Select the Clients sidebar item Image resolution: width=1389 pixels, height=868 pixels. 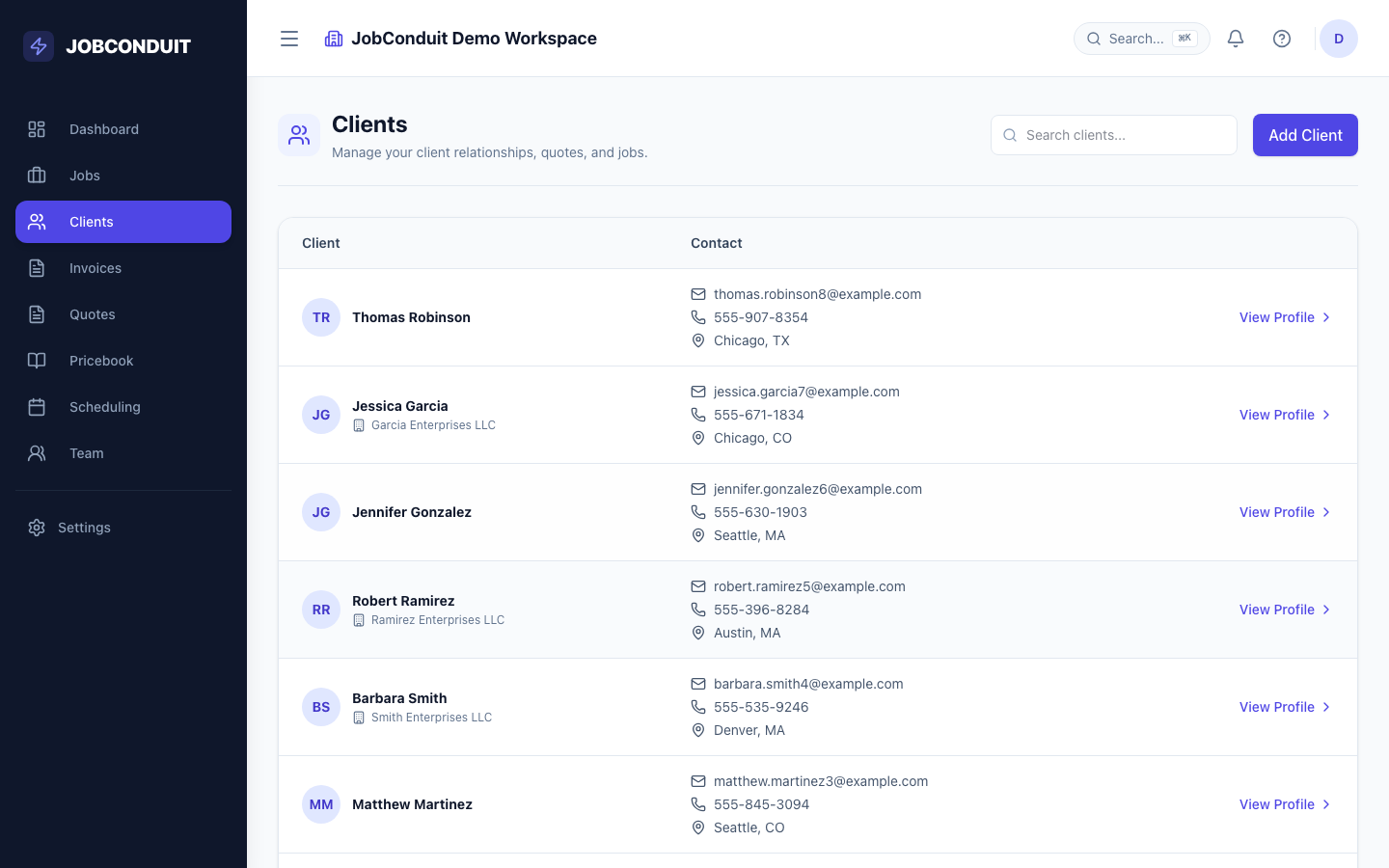[123, 222]
